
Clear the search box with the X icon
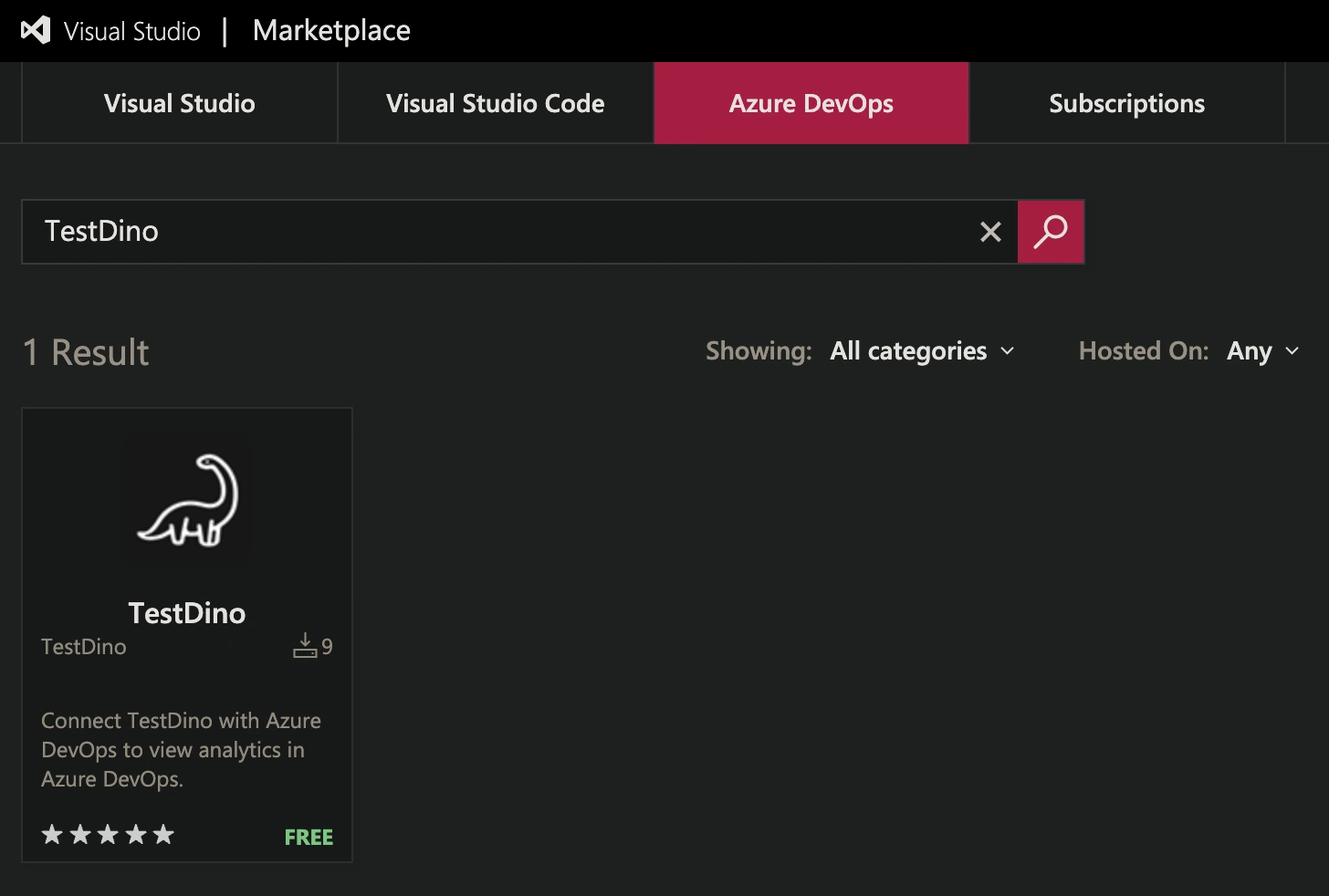coord(990,232)
